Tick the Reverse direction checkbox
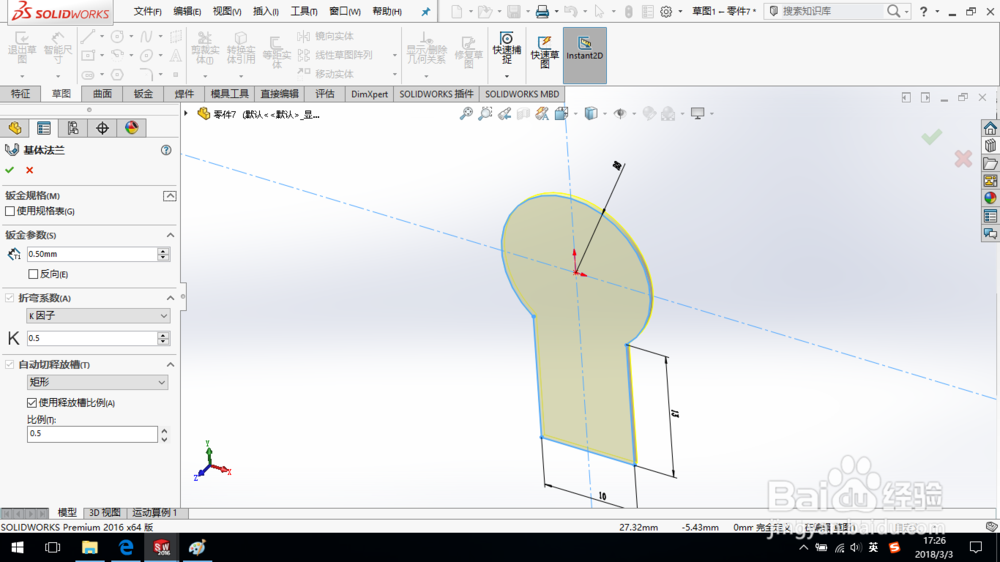1000x562 pixels. (33, 274)
